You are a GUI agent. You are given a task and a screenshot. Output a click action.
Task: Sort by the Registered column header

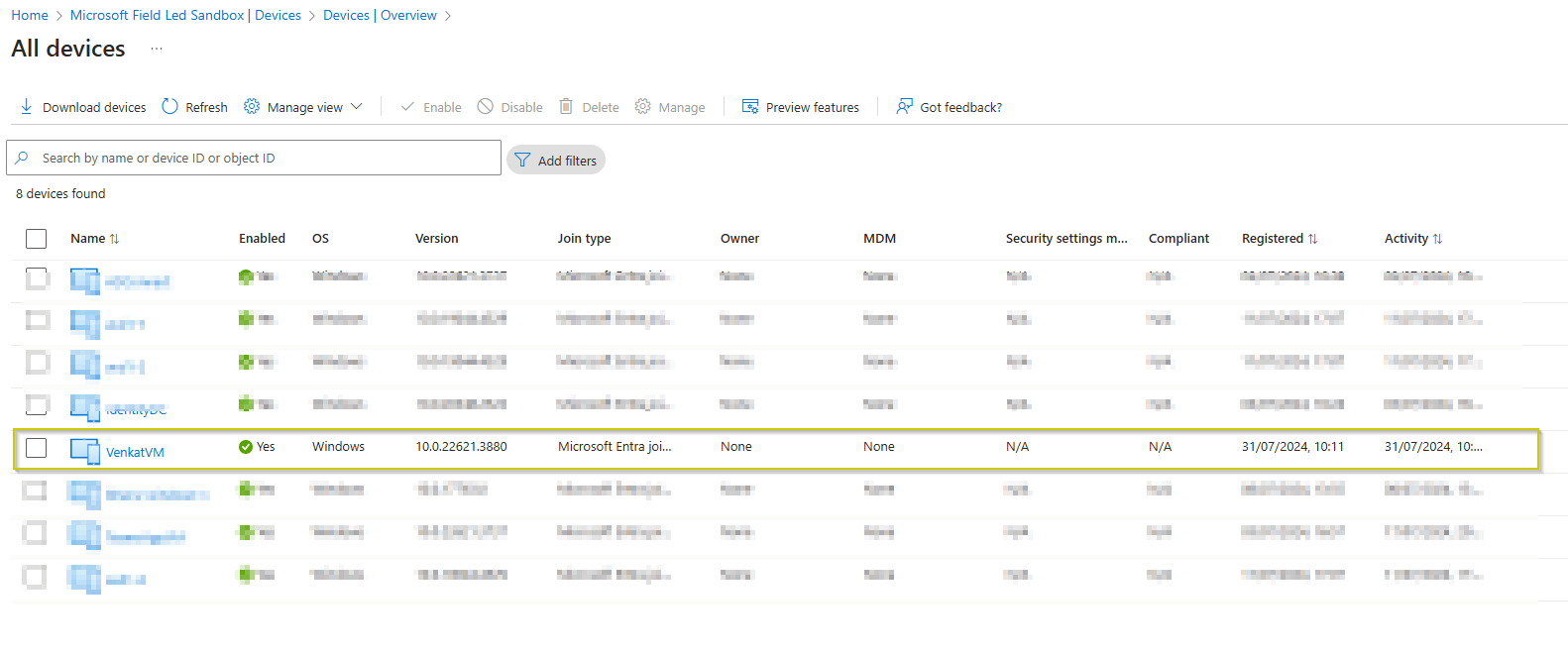(1273, 239)
